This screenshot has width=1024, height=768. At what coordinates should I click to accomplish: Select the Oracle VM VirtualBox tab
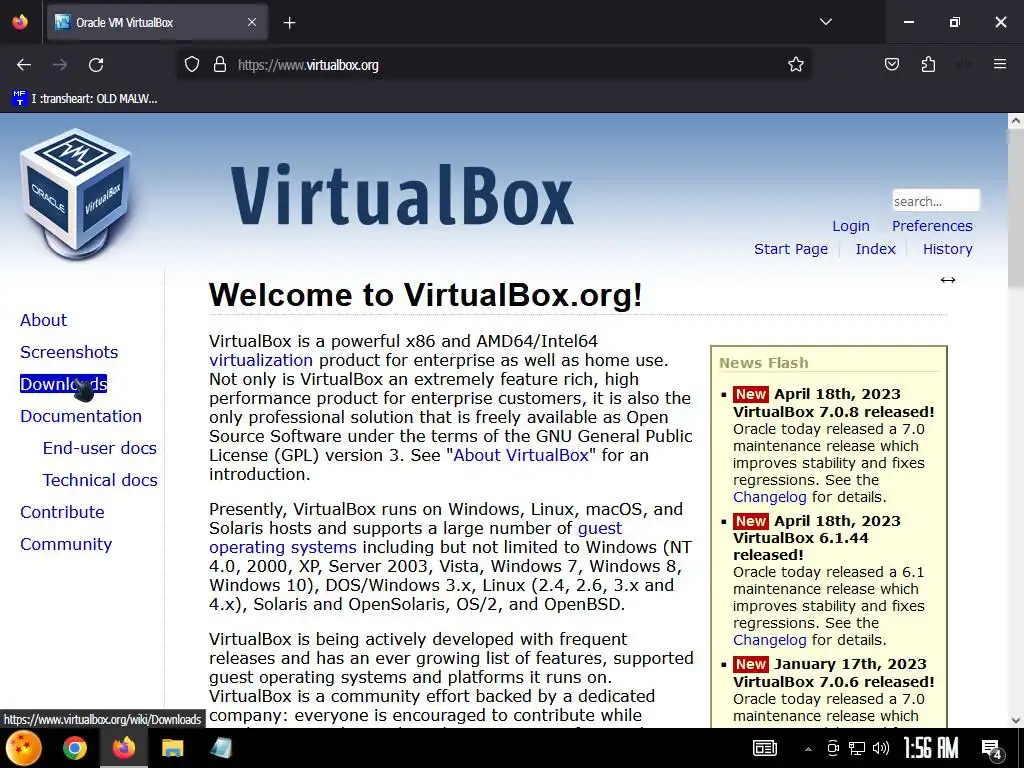pos(157,22)
